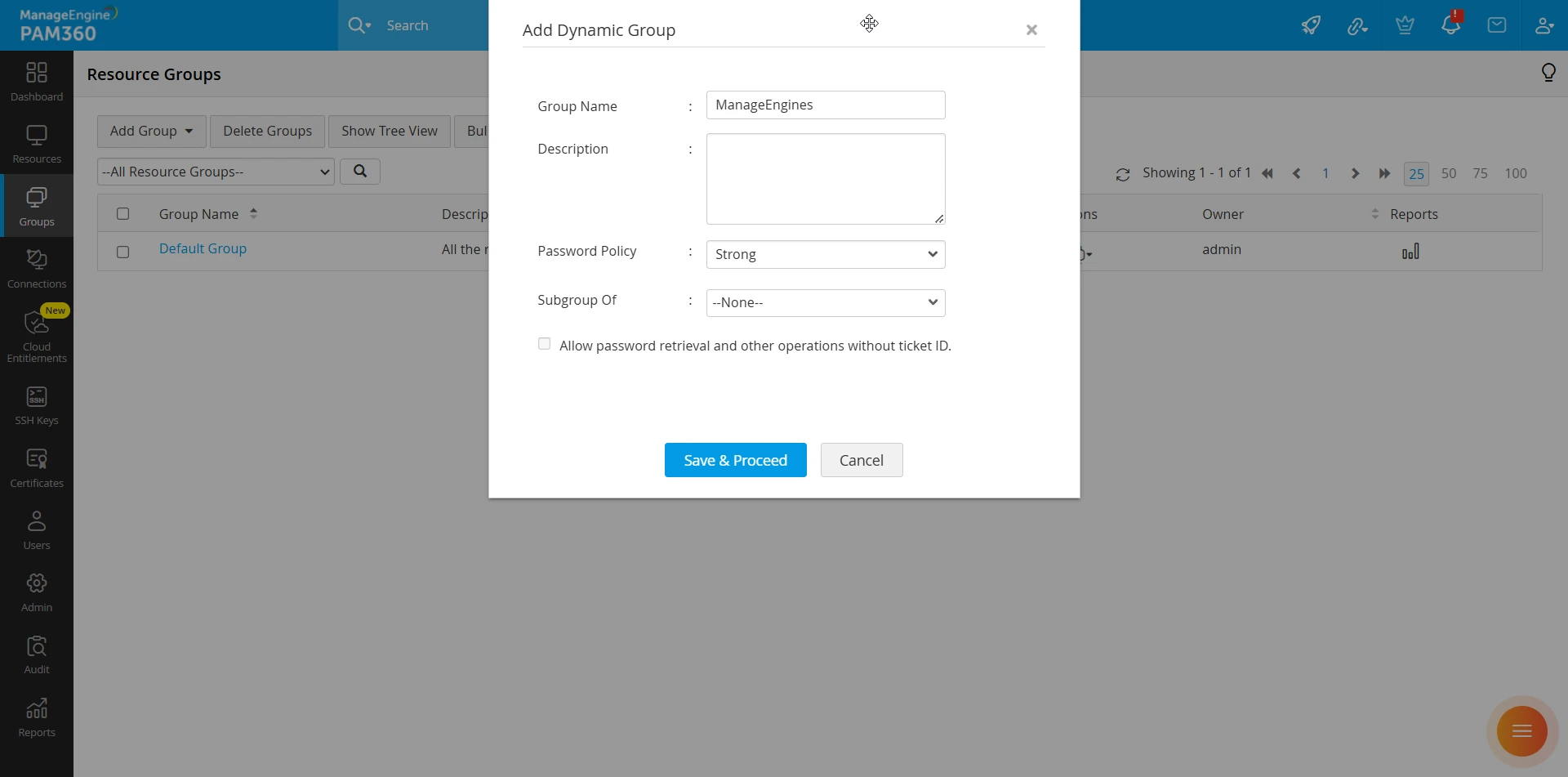Refresh the resource groups list
The image size is (1568, 777).
point(1124,173)
